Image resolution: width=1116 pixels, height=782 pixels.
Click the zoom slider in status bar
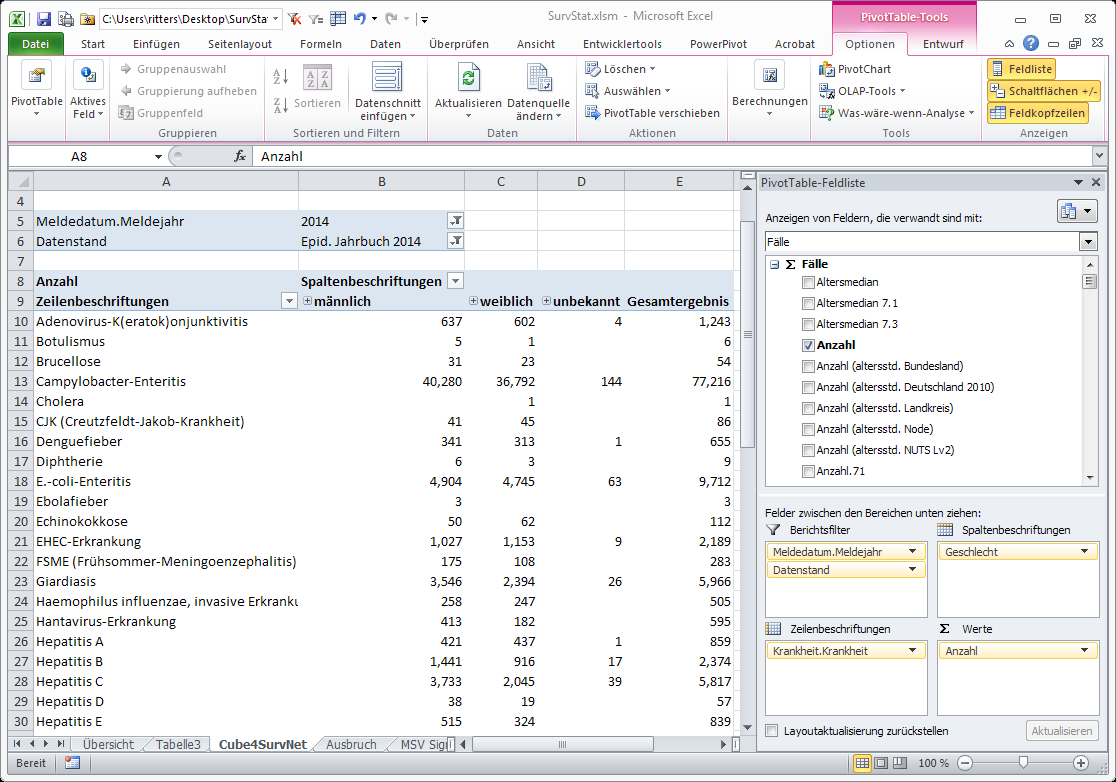pyautogui.click(x=1022, y=763)
